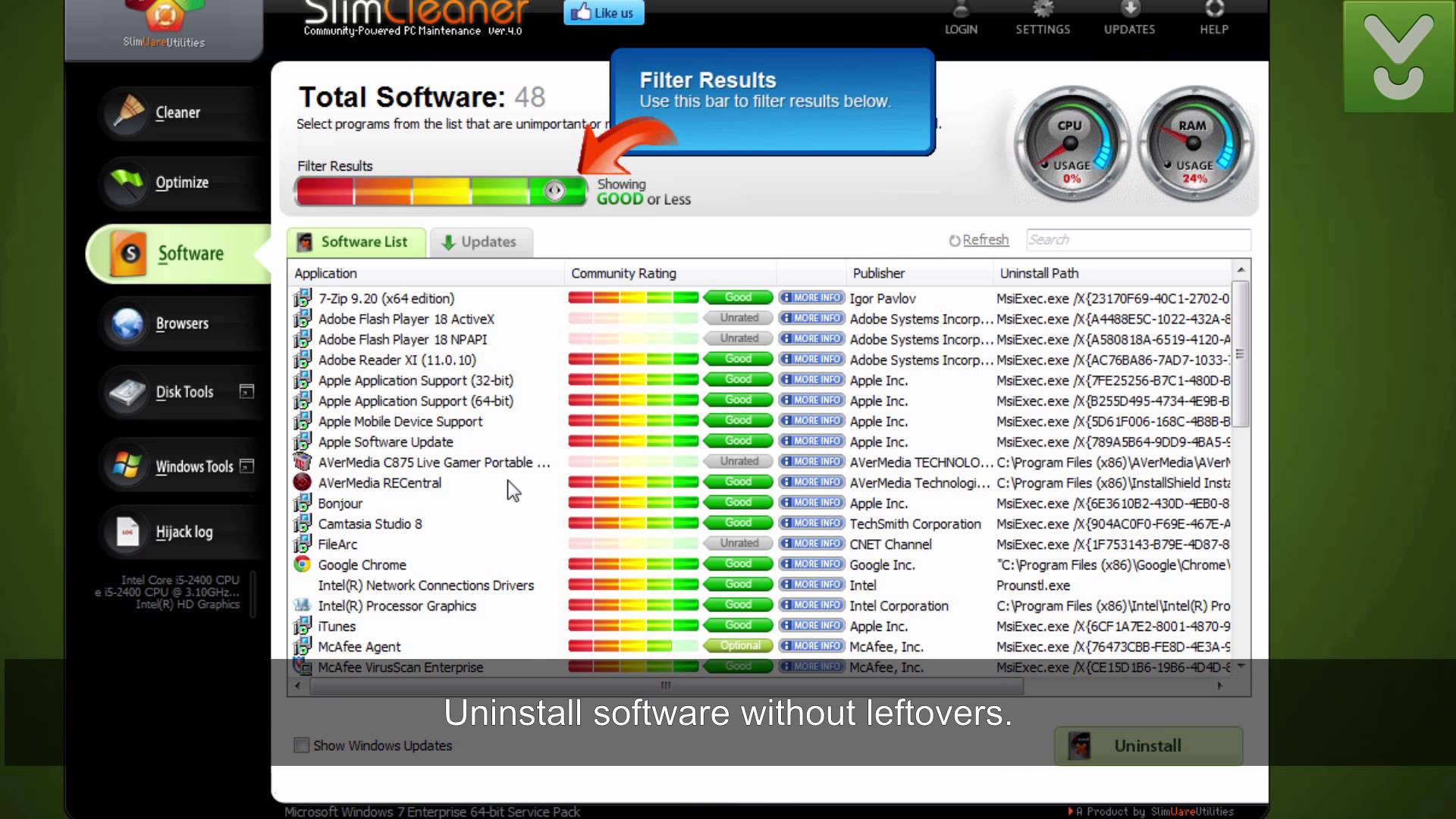Select the Apple Software Update row

pos(761,441)
